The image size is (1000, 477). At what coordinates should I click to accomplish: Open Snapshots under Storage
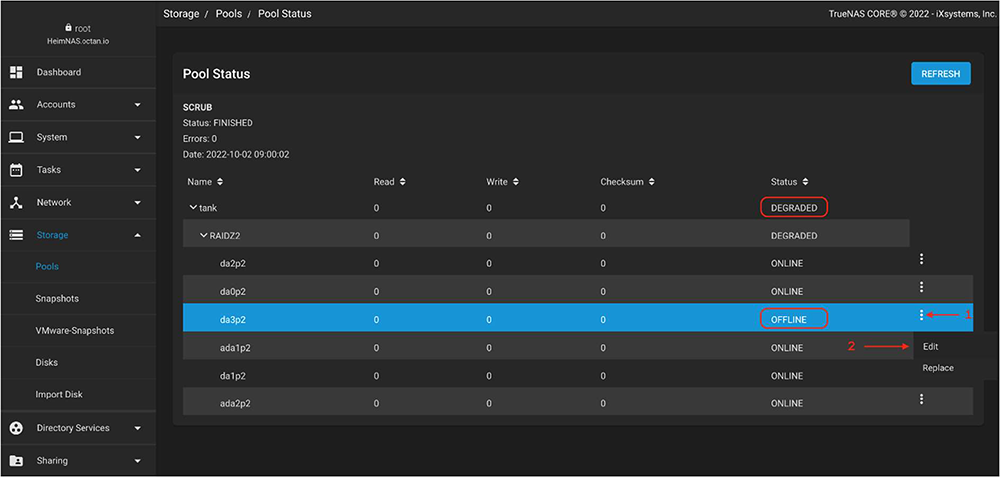57,298
